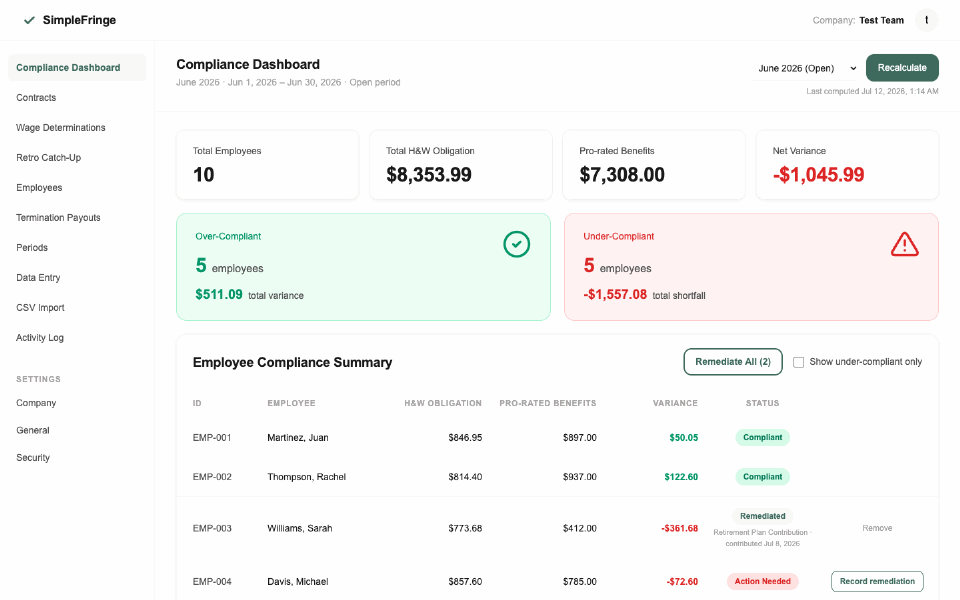Image resolution: width=960 pixels, height=600 pixels.
Task: Click the PRO-RATED BENEFITS column header
Action: click(547, 403)
